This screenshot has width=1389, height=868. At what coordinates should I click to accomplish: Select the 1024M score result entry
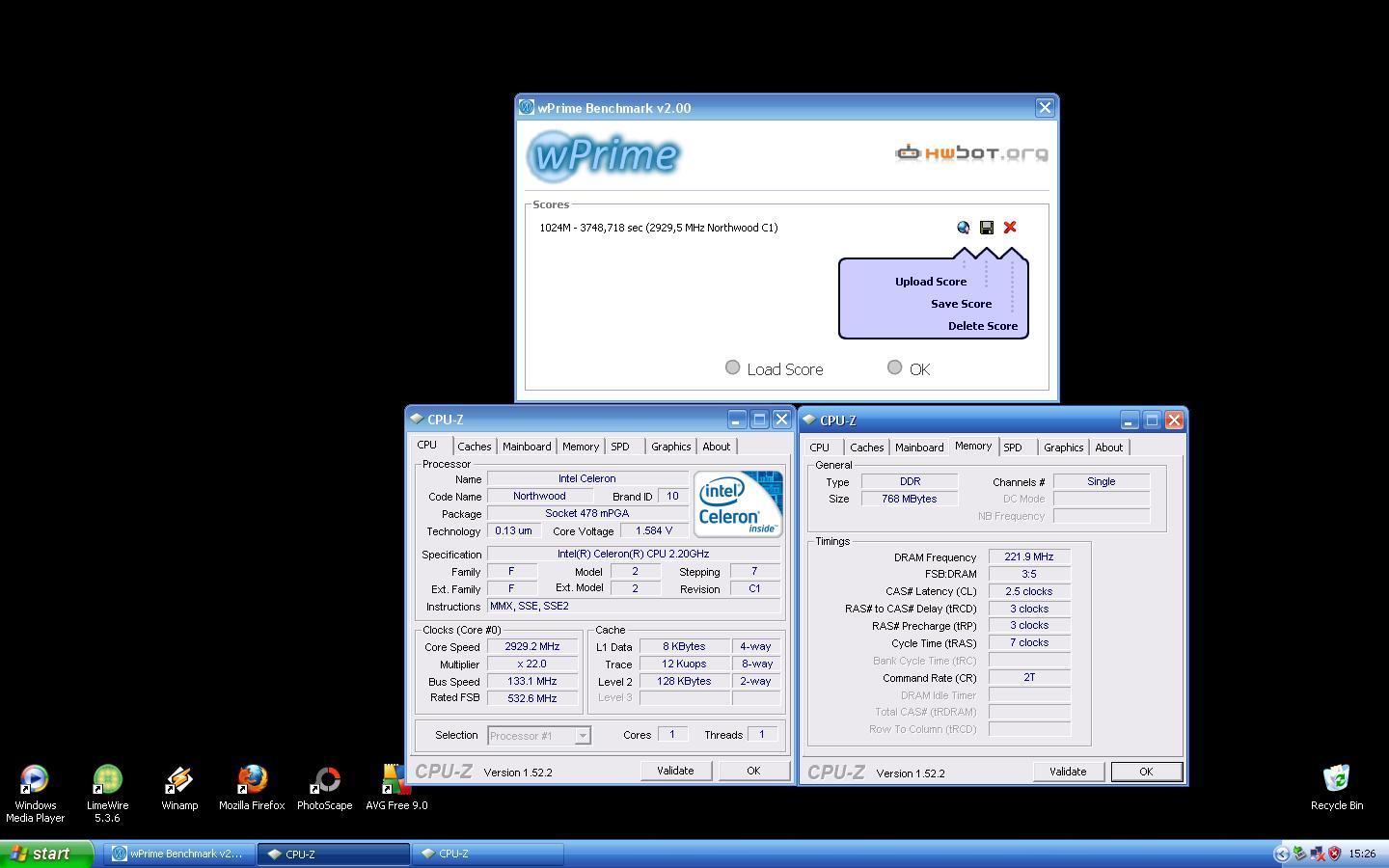[659, 228]
